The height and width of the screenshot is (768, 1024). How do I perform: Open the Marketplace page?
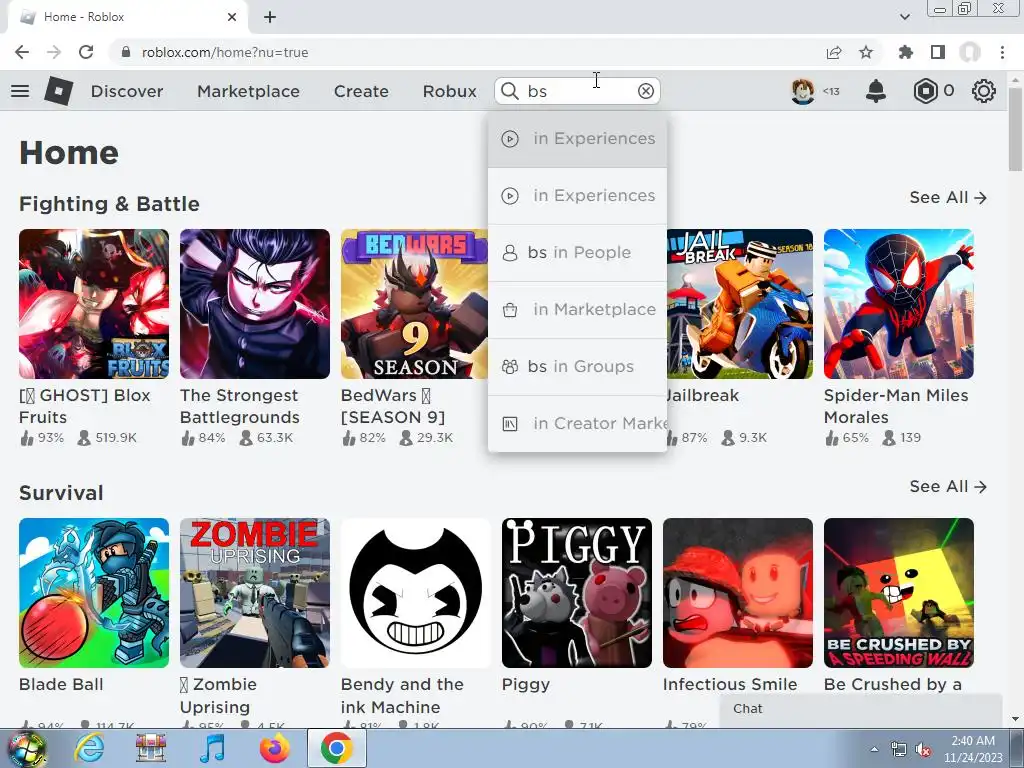(248, 91)
